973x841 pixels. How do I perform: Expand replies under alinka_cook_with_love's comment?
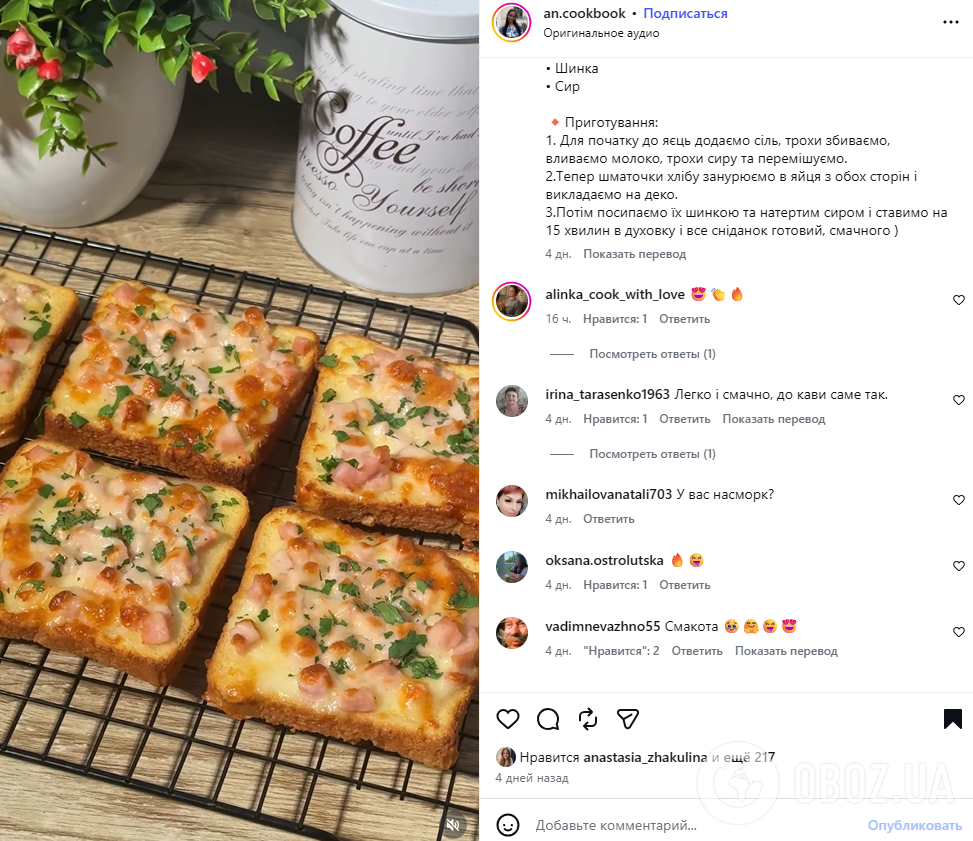(652, 354)
